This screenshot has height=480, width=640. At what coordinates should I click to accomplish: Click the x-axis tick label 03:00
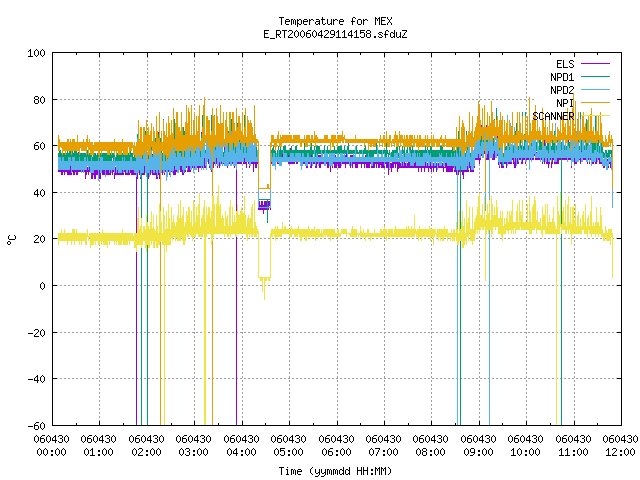193,452
